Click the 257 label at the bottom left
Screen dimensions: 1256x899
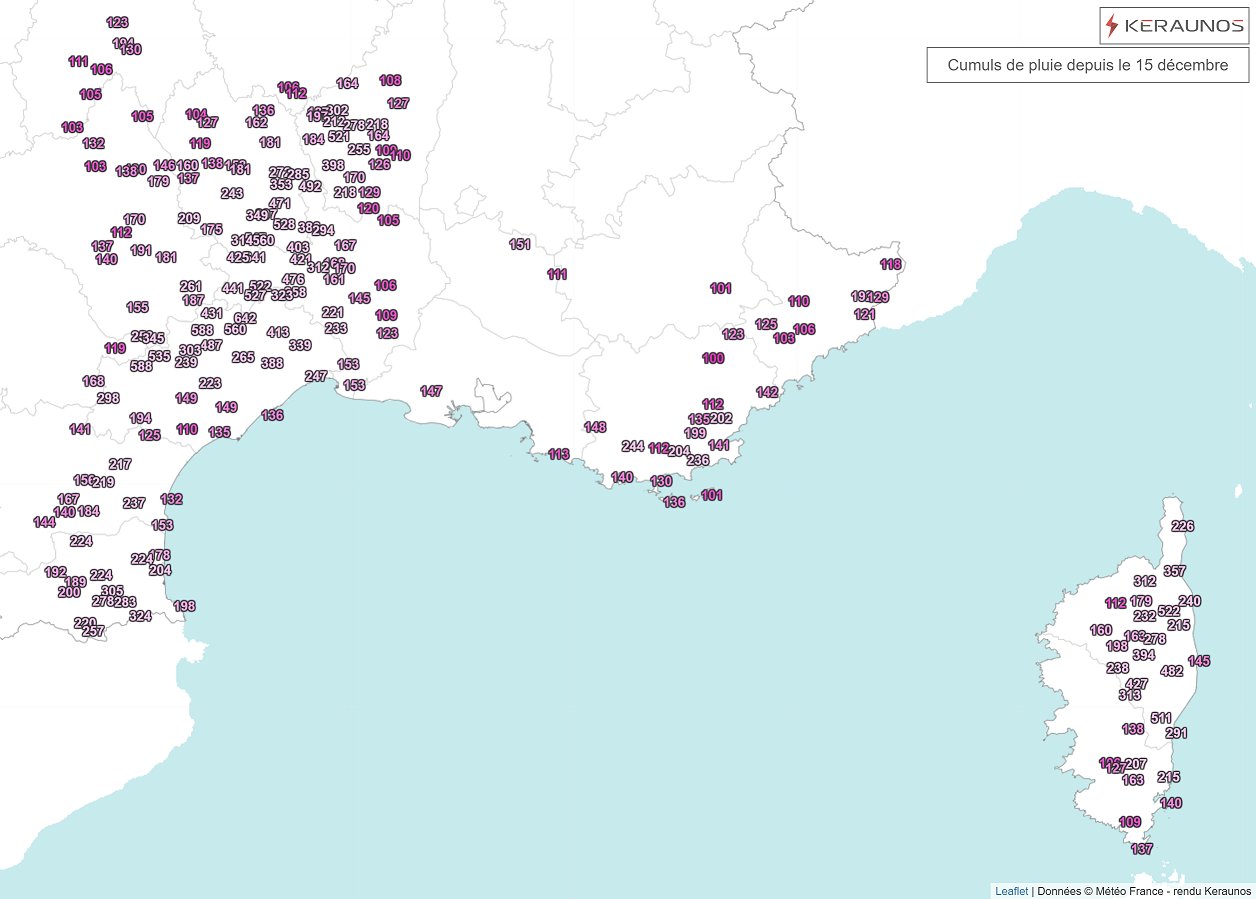tap(93, 631)
